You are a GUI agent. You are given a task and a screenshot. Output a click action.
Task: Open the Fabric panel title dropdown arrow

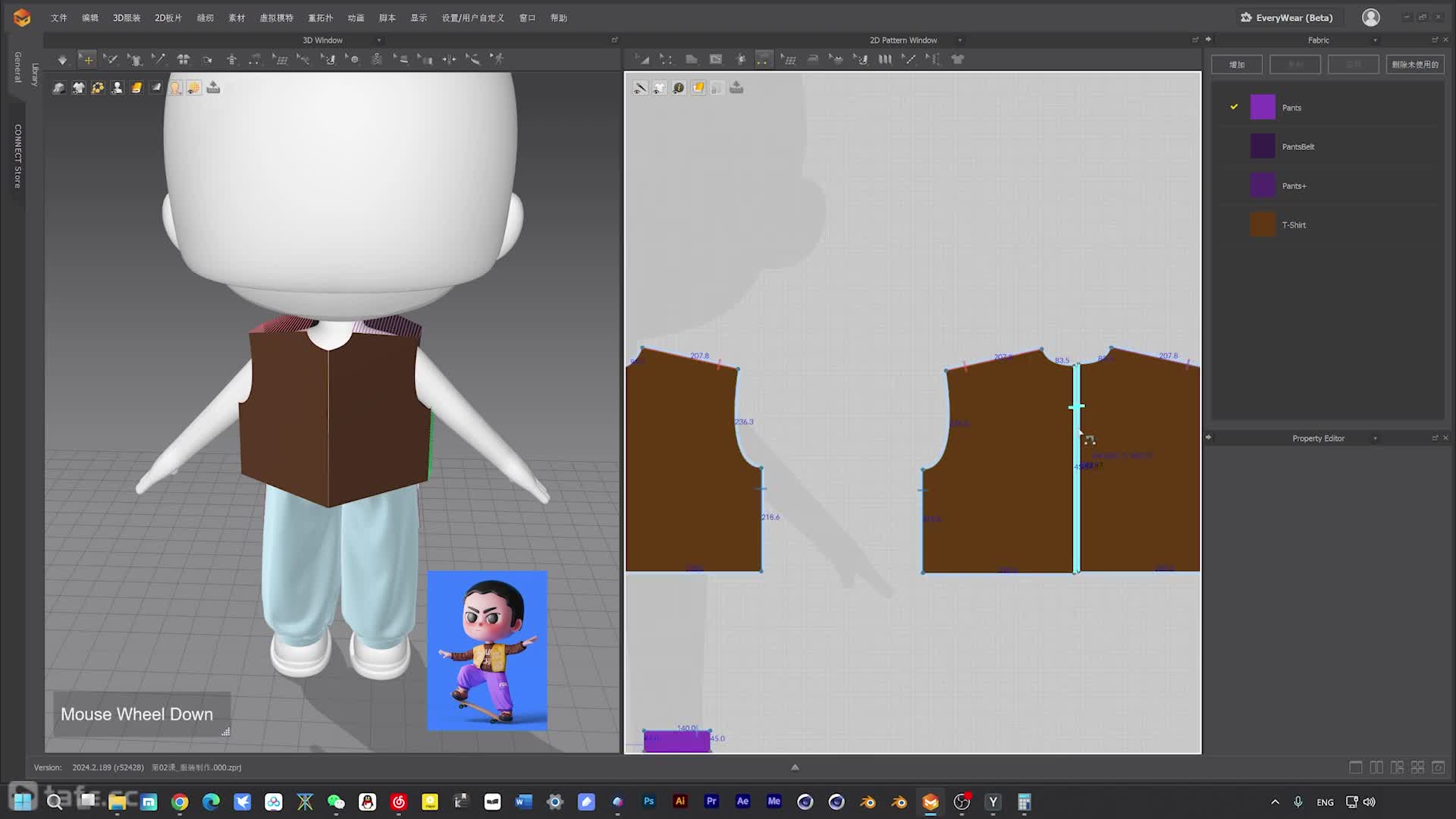point(1375,40)
